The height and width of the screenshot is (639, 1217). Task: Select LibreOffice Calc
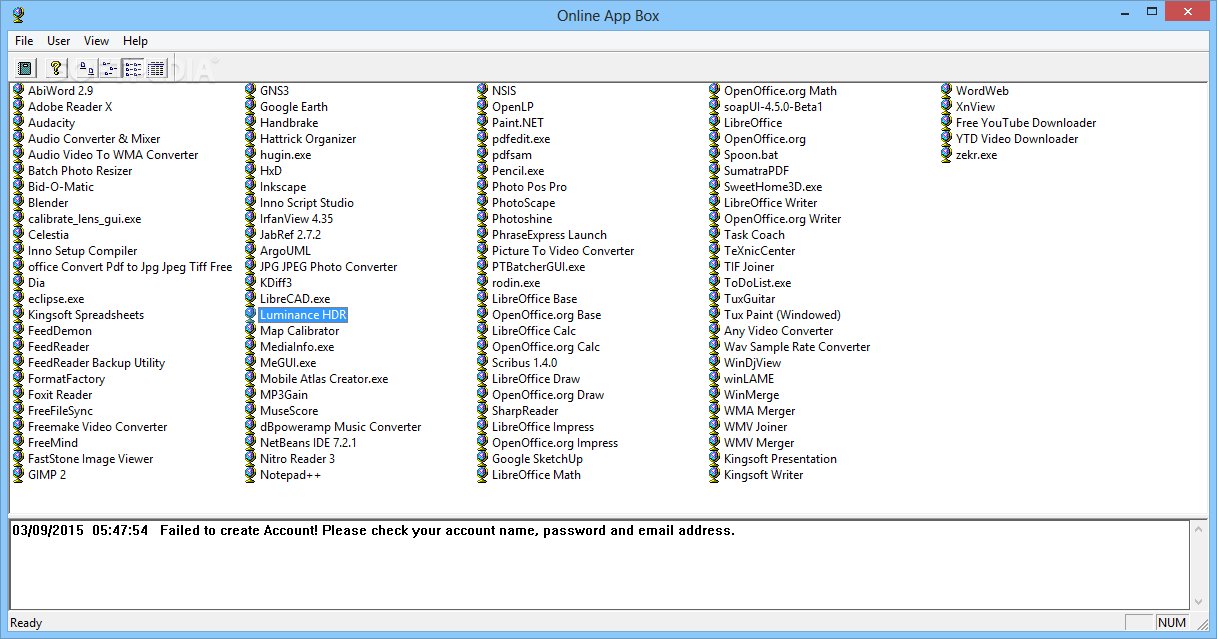tap(534, 331)
